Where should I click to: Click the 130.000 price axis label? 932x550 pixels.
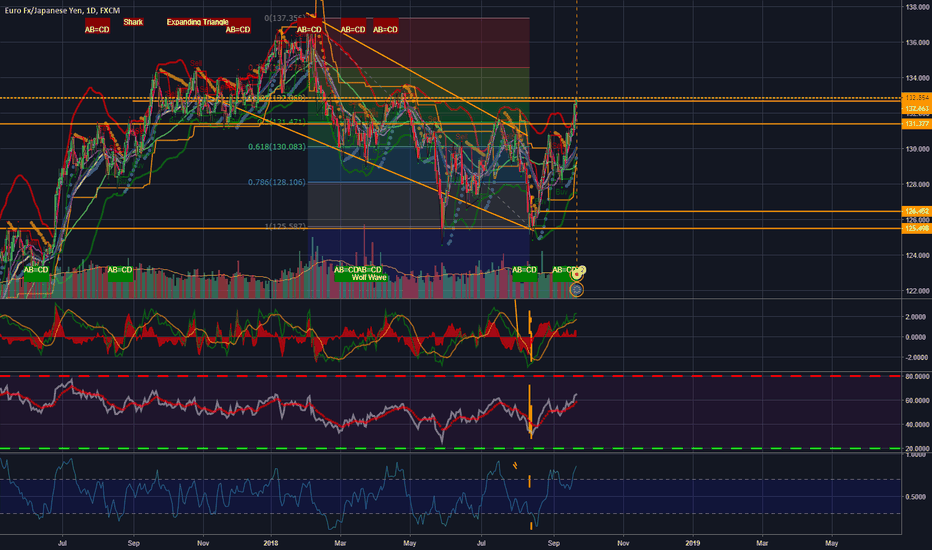[x=917, y=149]
